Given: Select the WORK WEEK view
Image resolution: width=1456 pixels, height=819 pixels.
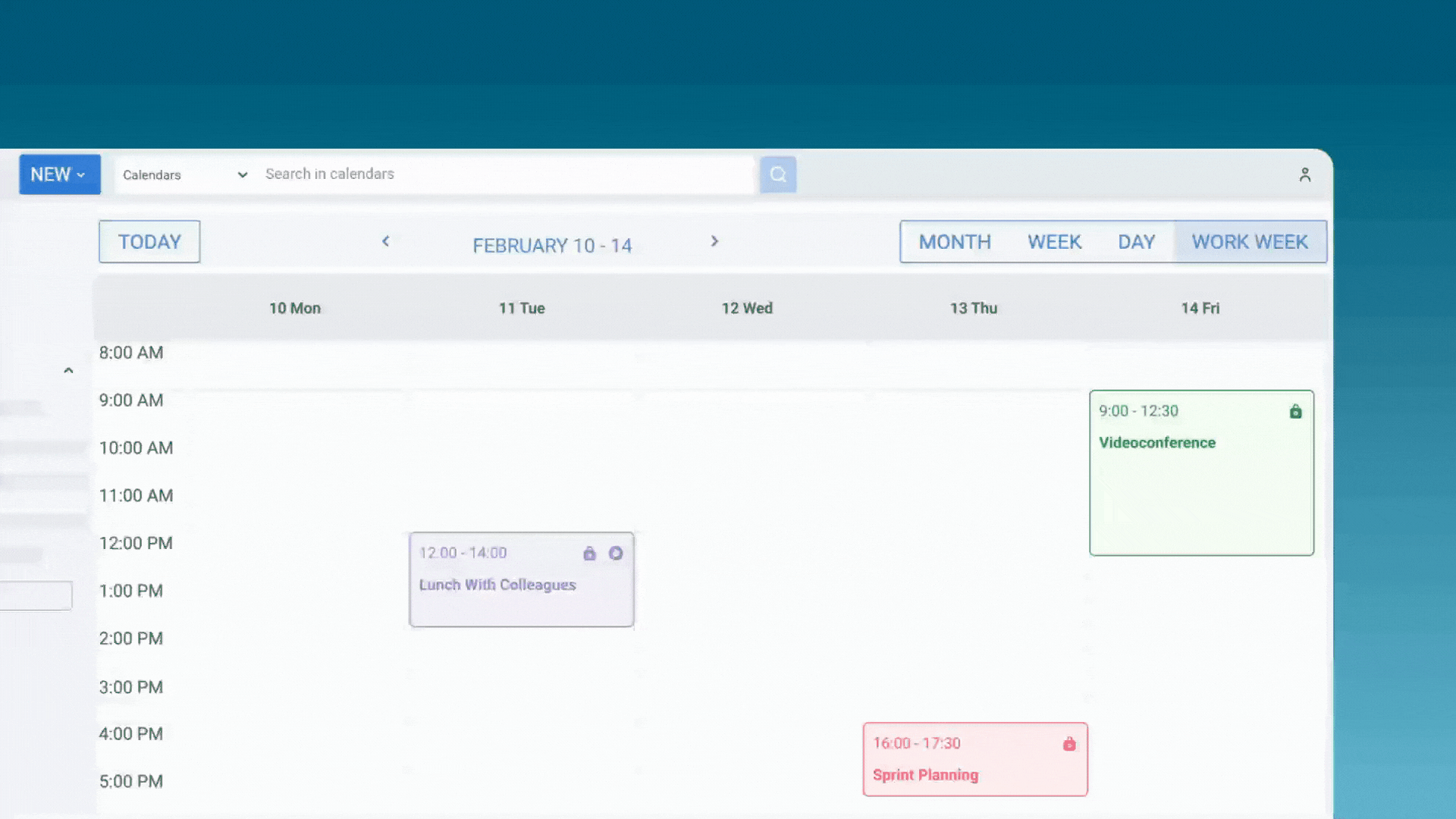Looking at the screenshot, I should [x=1250, y=242].
